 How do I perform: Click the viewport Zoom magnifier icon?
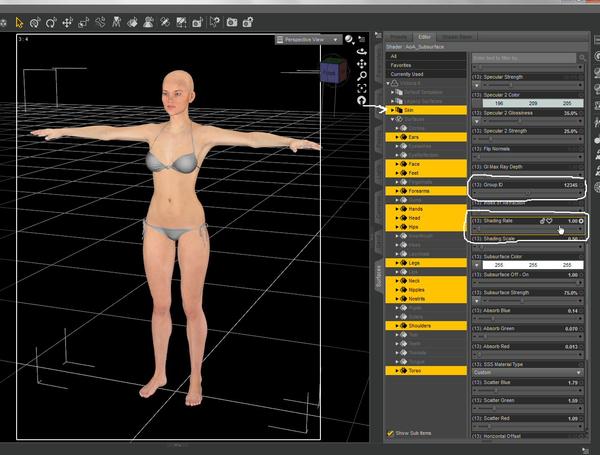[362, 76]
